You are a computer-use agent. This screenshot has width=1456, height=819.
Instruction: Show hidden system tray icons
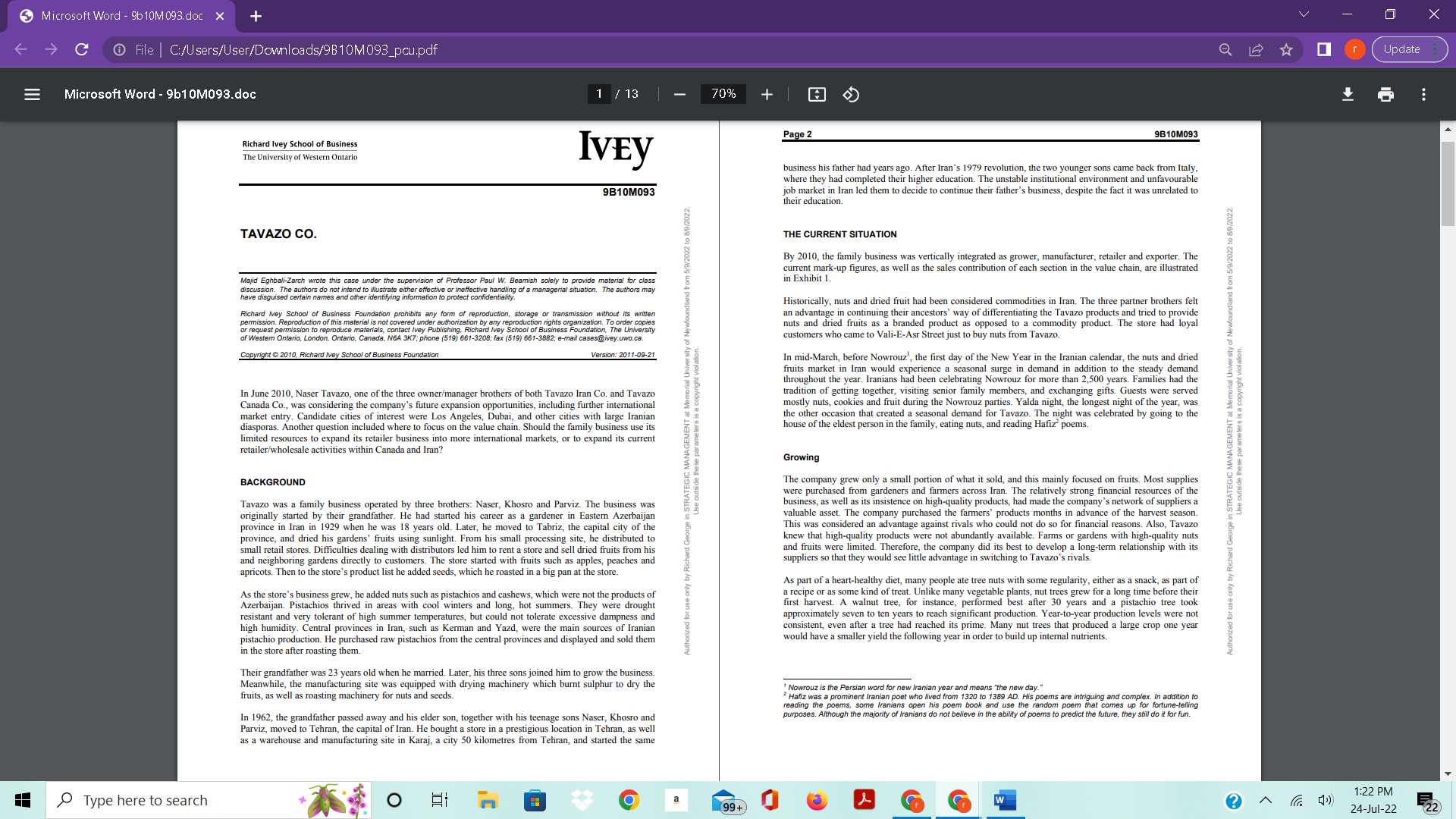click(x=1266, y=800)
